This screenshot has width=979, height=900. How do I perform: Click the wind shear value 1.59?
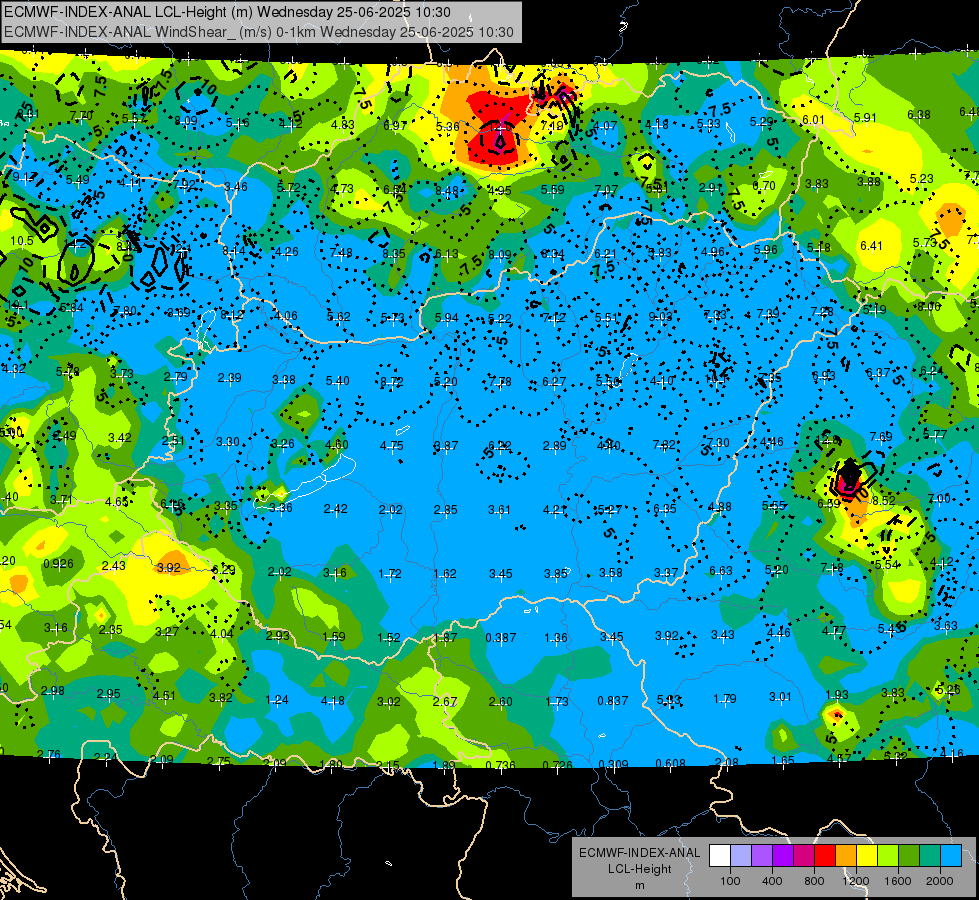(x=333, y=637)
